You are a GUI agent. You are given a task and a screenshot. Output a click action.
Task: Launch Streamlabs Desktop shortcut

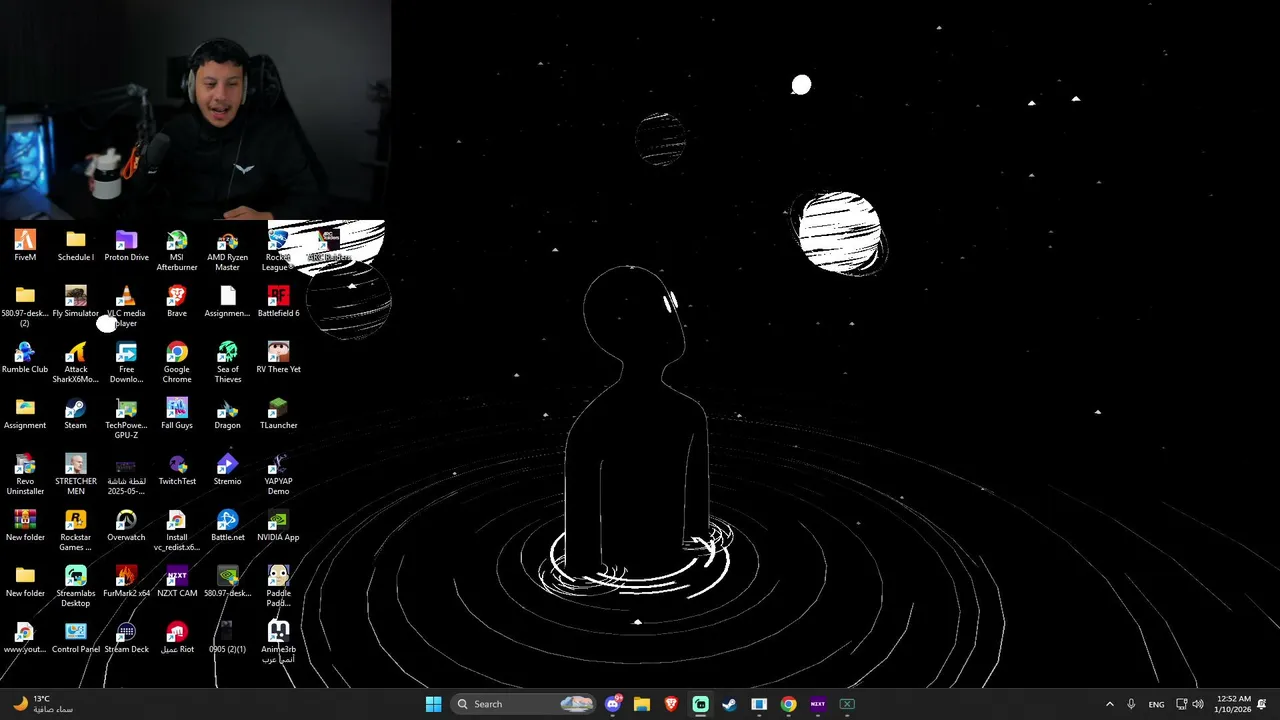point(76,587)
